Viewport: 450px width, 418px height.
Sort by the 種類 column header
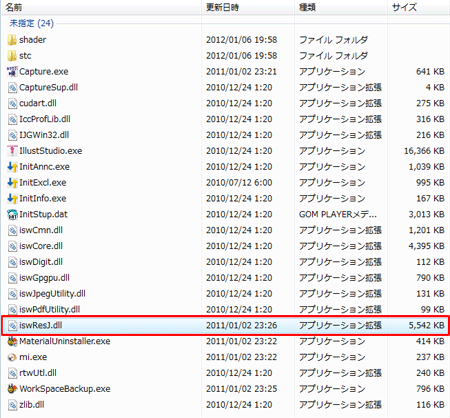(x=341, y=7)
